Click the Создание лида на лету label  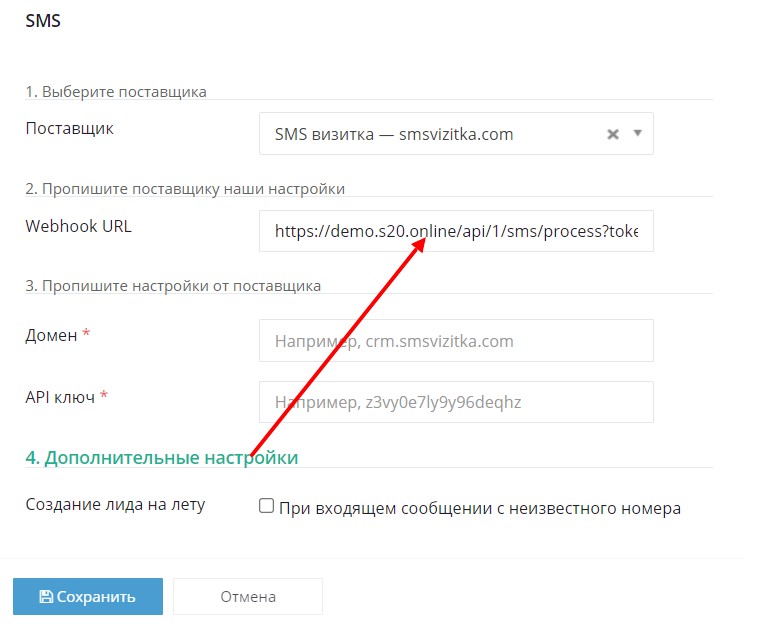(115, 504)
